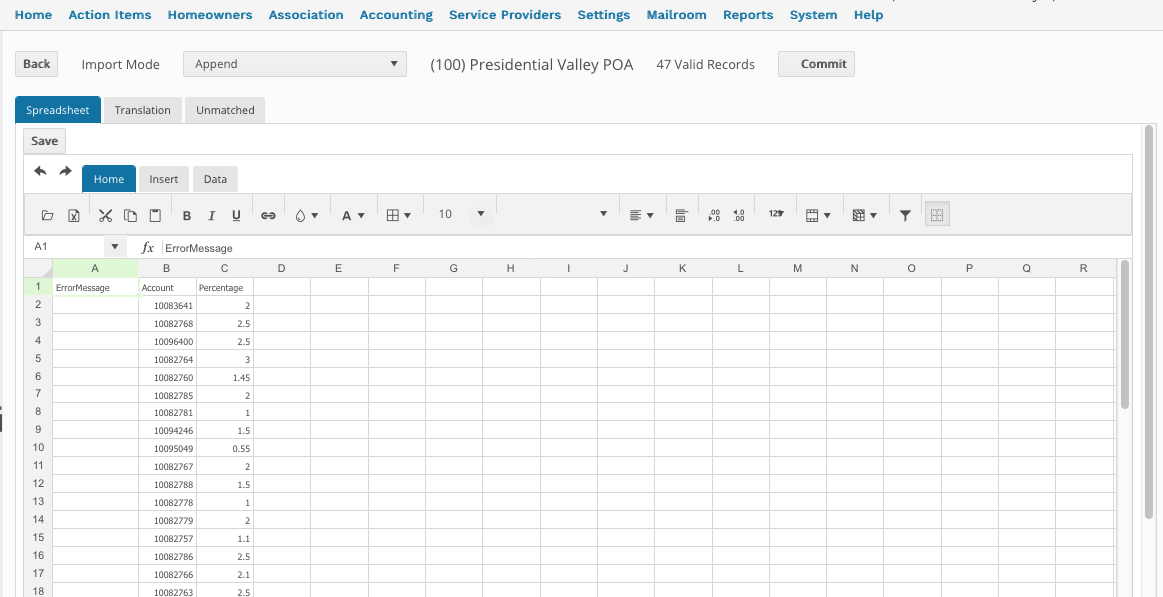This screenshot has width=1163, height=597.
Task: Open the background fill color picker
Action: [306, 215]
